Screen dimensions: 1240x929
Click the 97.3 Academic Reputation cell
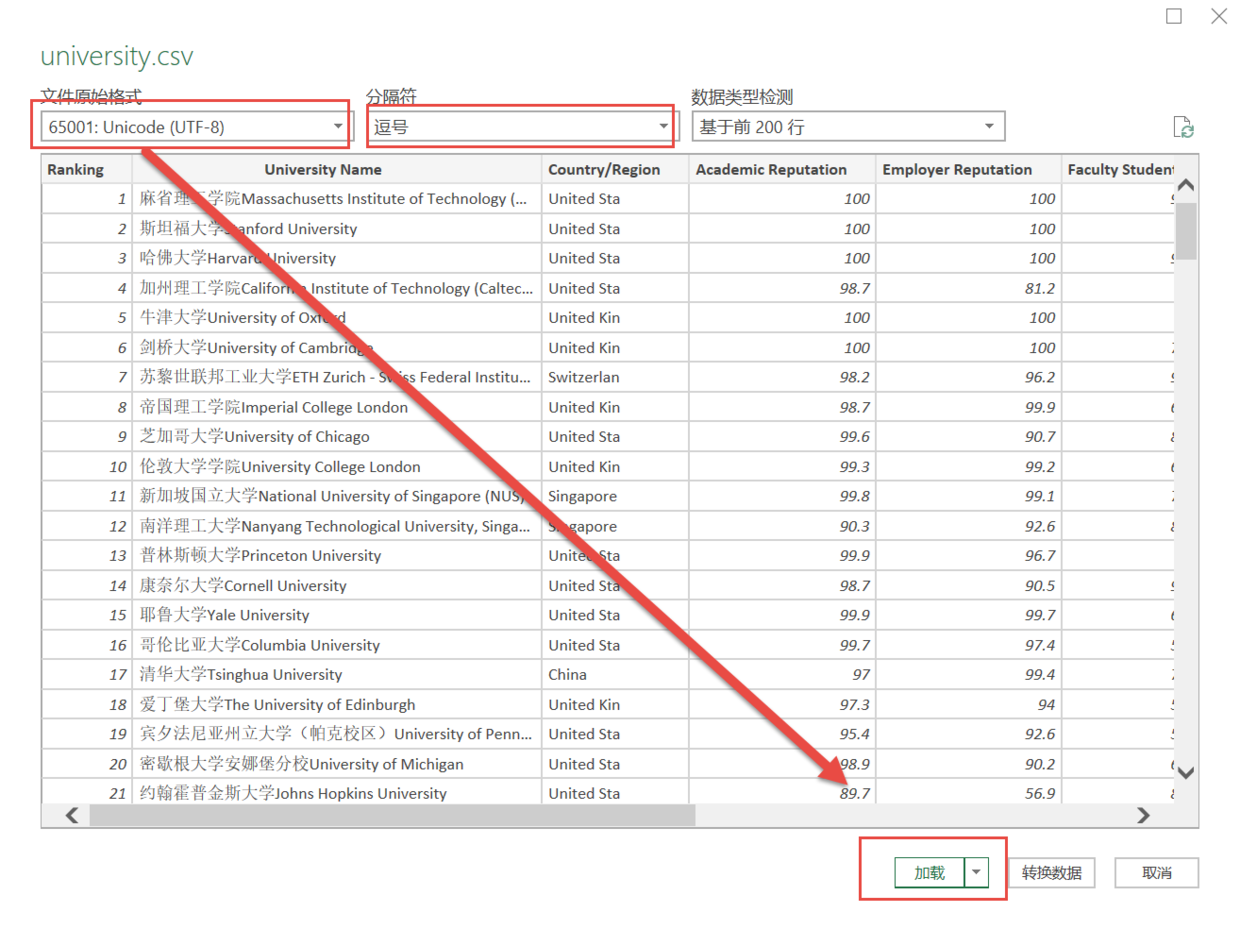tap(783, 705)
